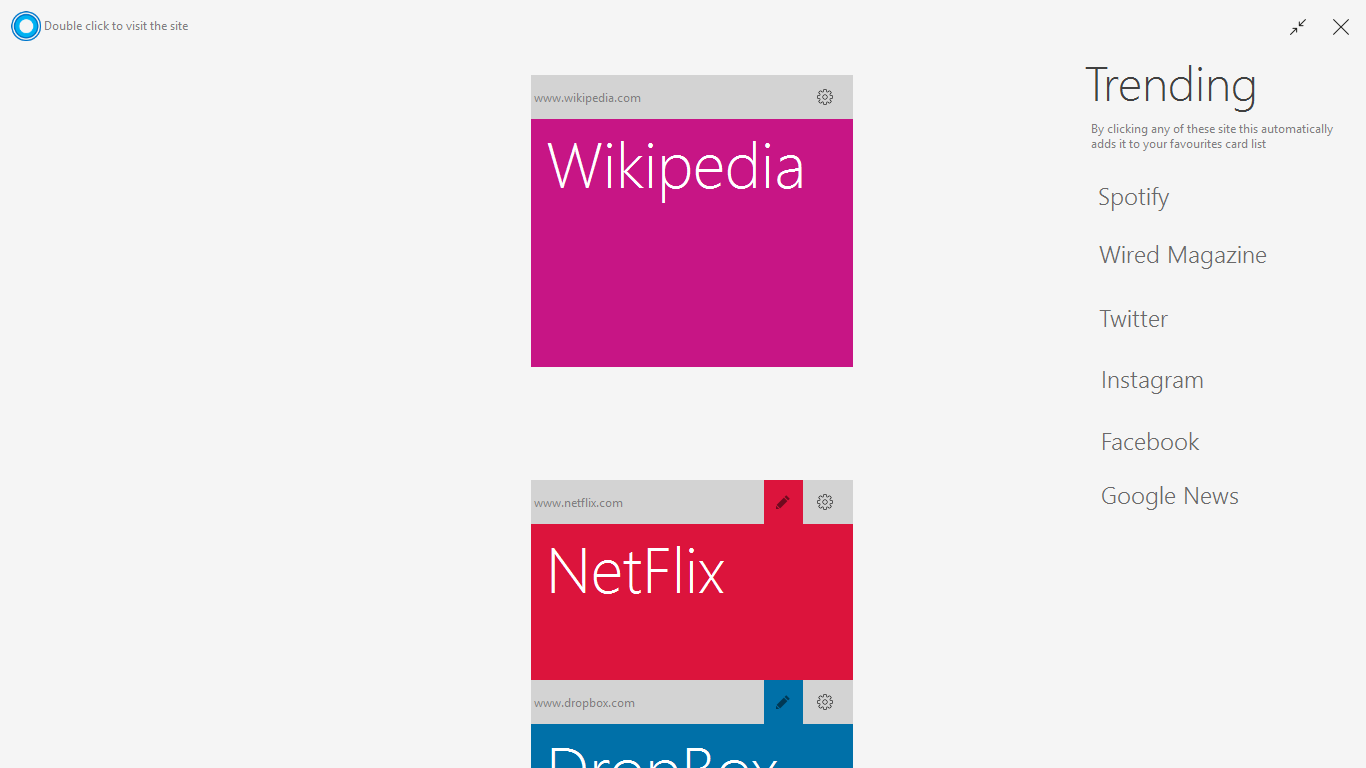The height and width of the screenshot is (768, 1366).
Task: Click the 'Double click to visit the site' hint
Action: pos(116,26)
